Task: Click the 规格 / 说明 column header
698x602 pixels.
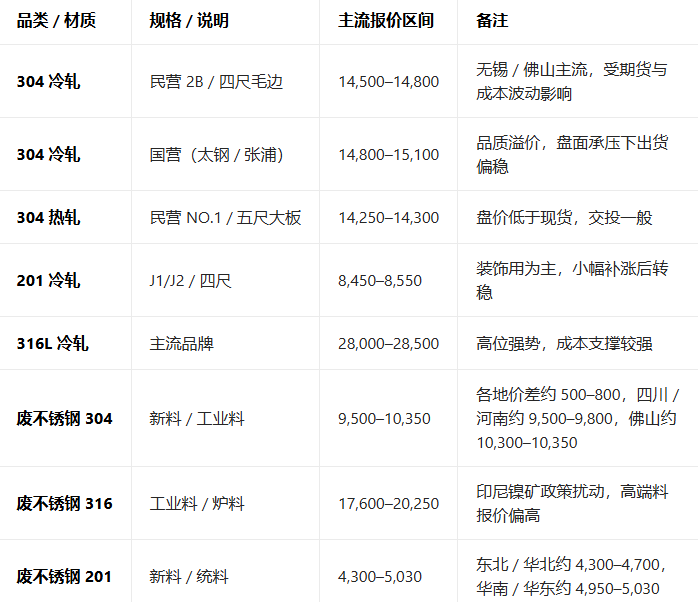Action: pos(189,21)
